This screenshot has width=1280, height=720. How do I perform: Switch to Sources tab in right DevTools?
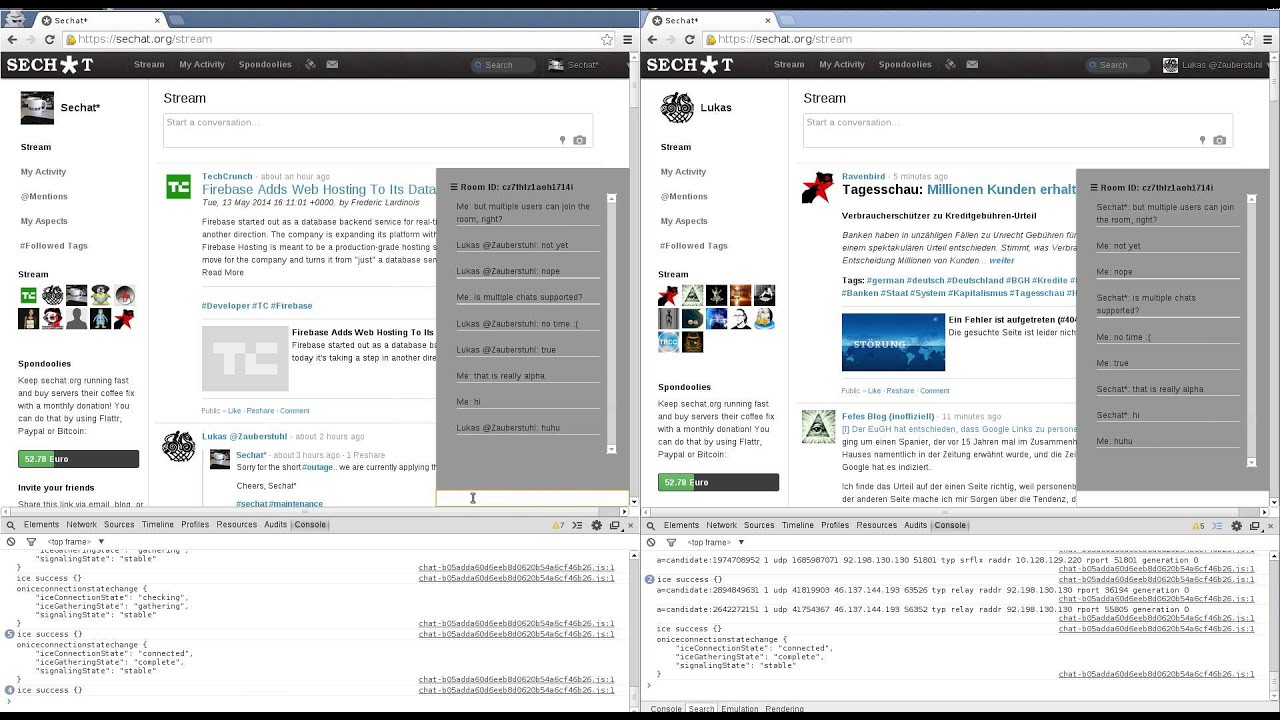pyautogui.click(x=759, y=525)
